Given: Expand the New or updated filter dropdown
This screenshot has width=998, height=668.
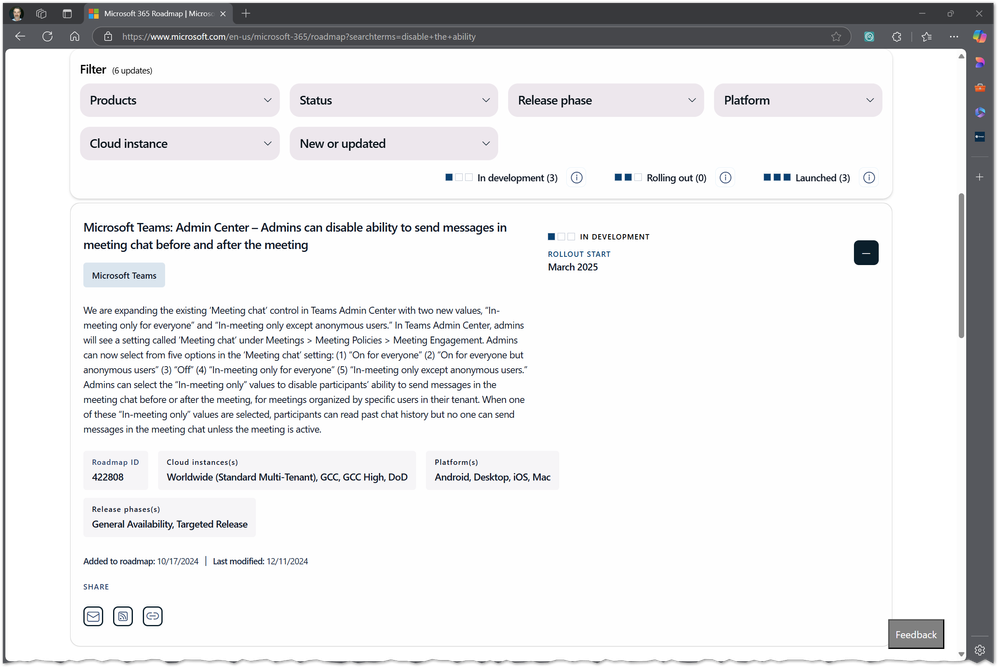Looking at the screenshot, I should (x=393, y=143).
